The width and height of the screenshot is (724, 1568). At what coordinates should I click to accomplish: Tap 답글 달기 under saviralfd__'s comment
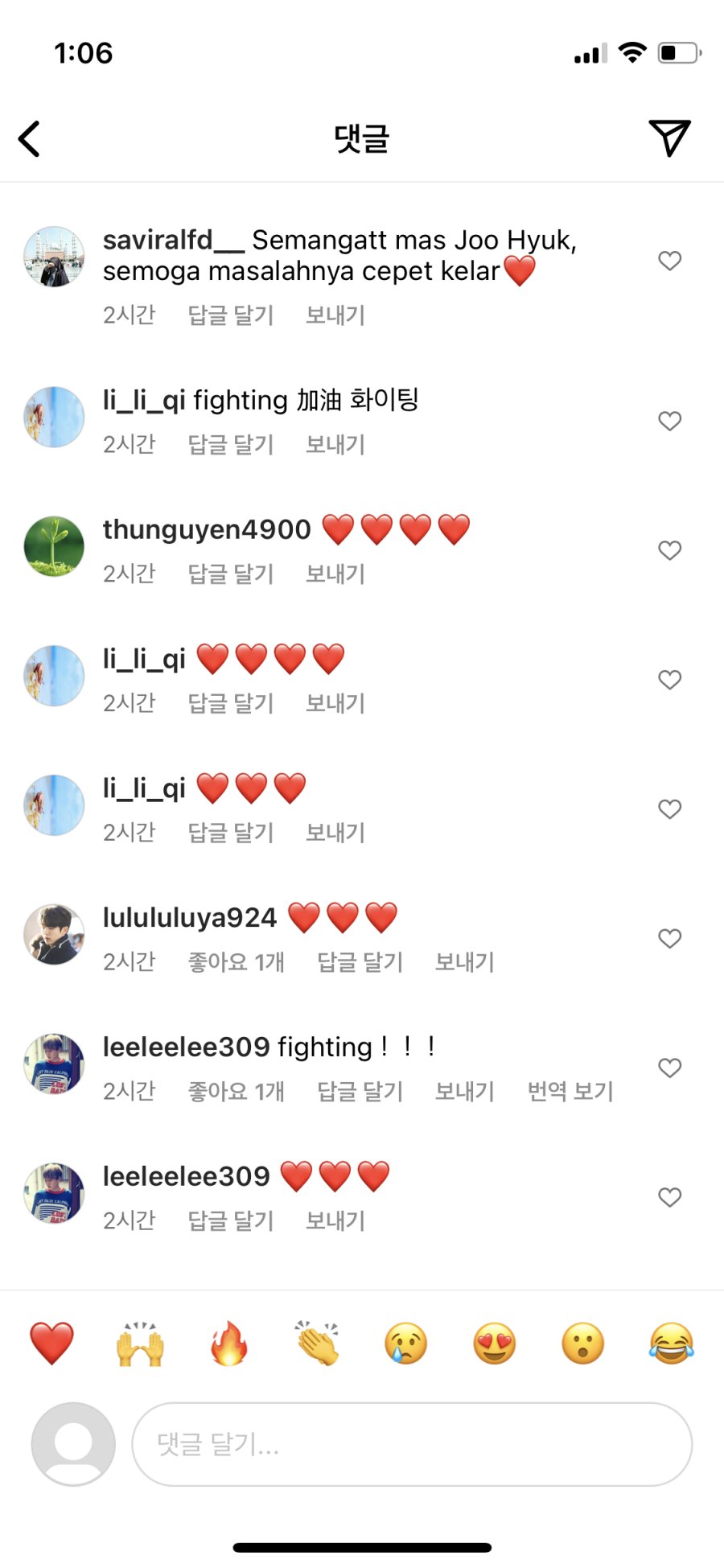click(x=231, y=315)
